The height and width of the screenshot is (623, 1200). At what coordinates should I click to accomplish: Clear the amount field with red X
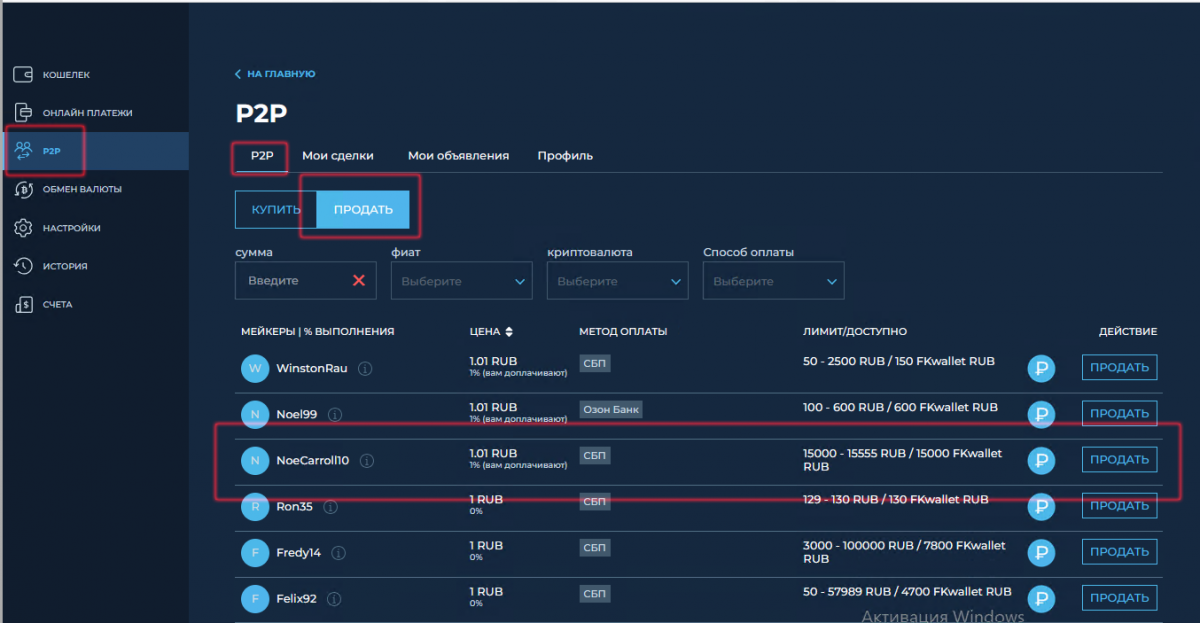click(x=358, y=281)
